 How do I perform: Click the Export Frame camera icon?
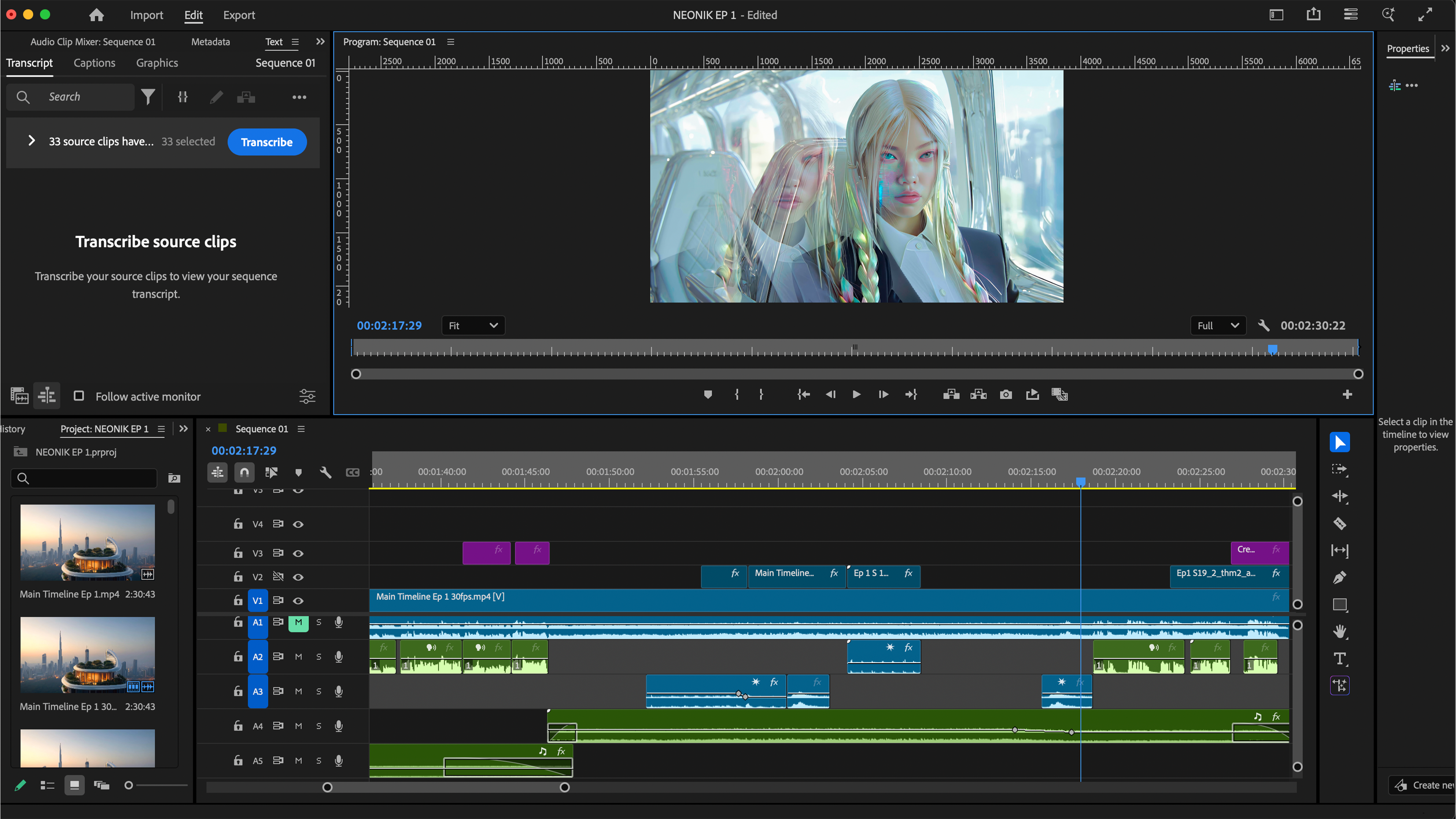[x=1006, y=394]
